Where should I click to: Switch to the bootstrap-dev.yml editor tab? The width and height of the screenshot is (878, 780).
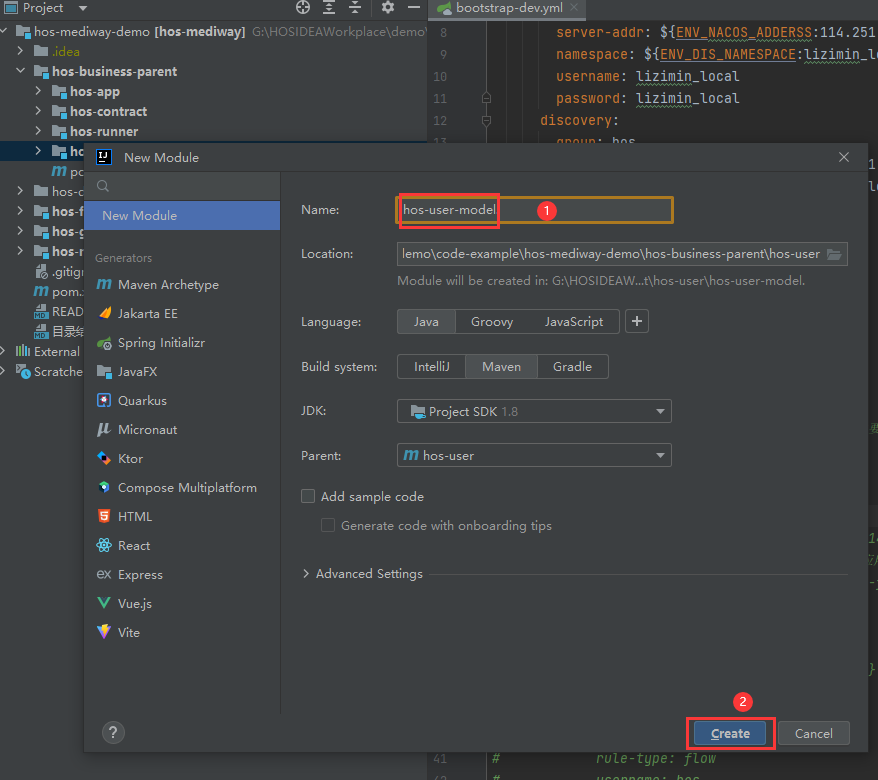[495, 8]
